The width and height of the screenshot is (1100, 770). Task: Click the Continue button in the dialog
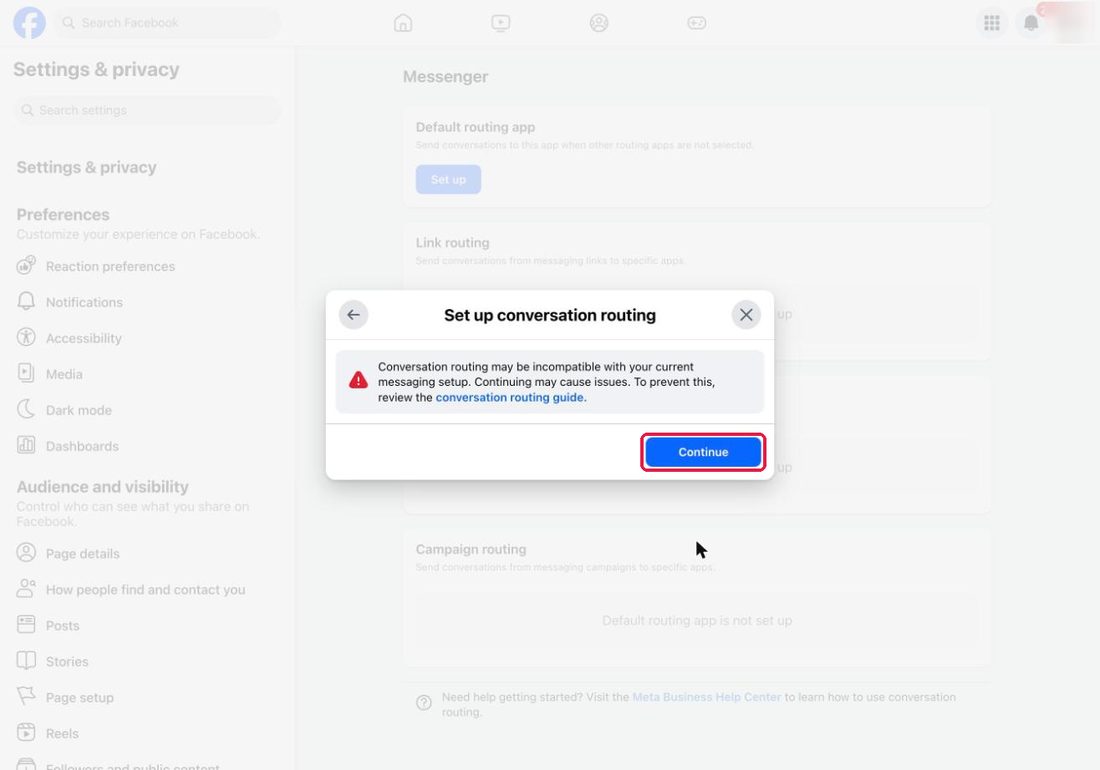click(x=703, y=452)
